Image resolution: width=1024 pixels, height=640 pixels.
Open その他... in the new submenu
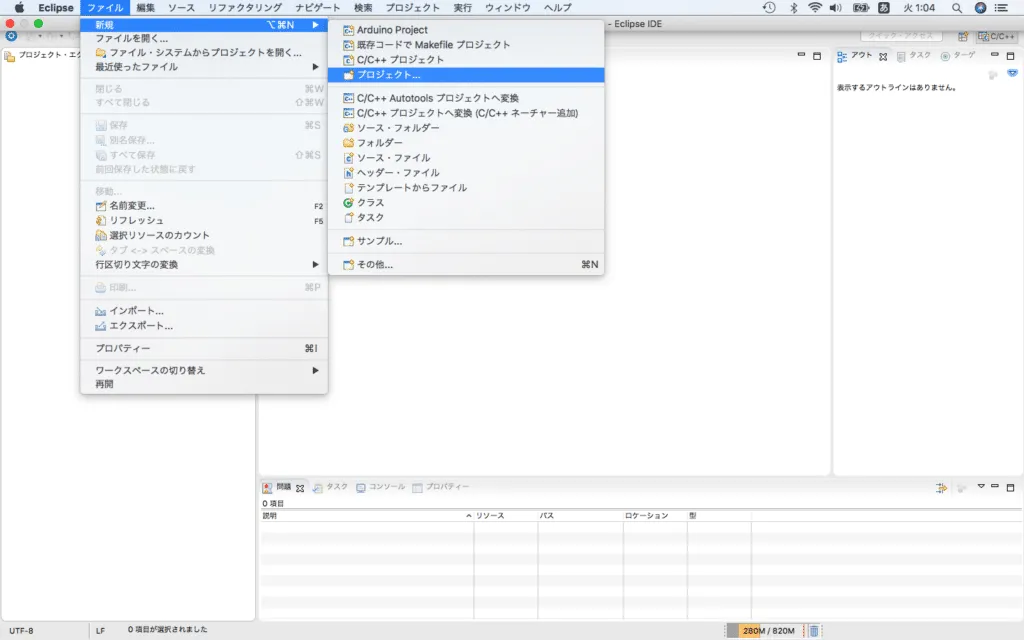pos(466,264)
